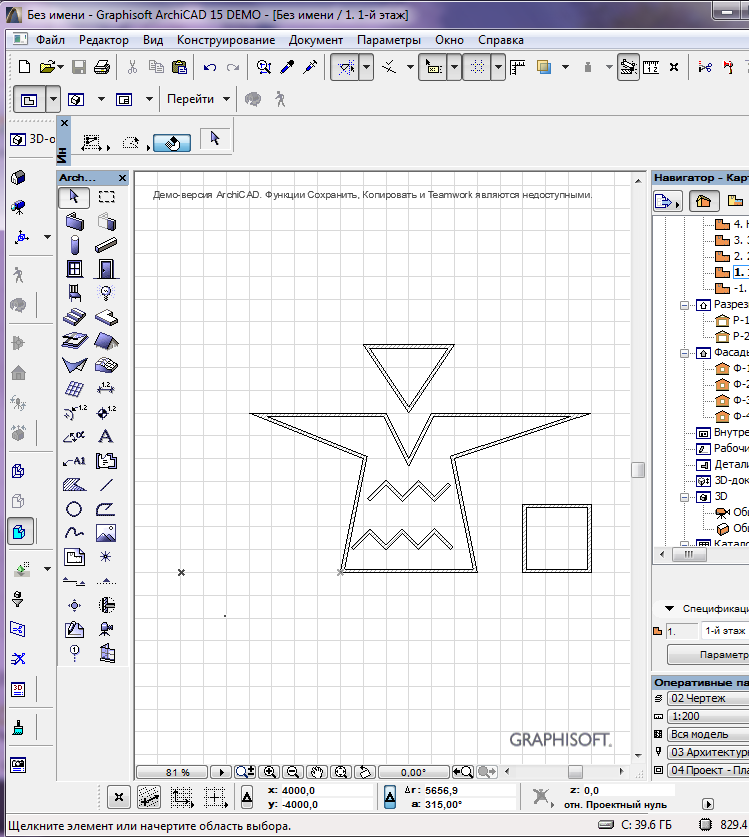Click the Inject parameters syringe icon

[310, 67]
